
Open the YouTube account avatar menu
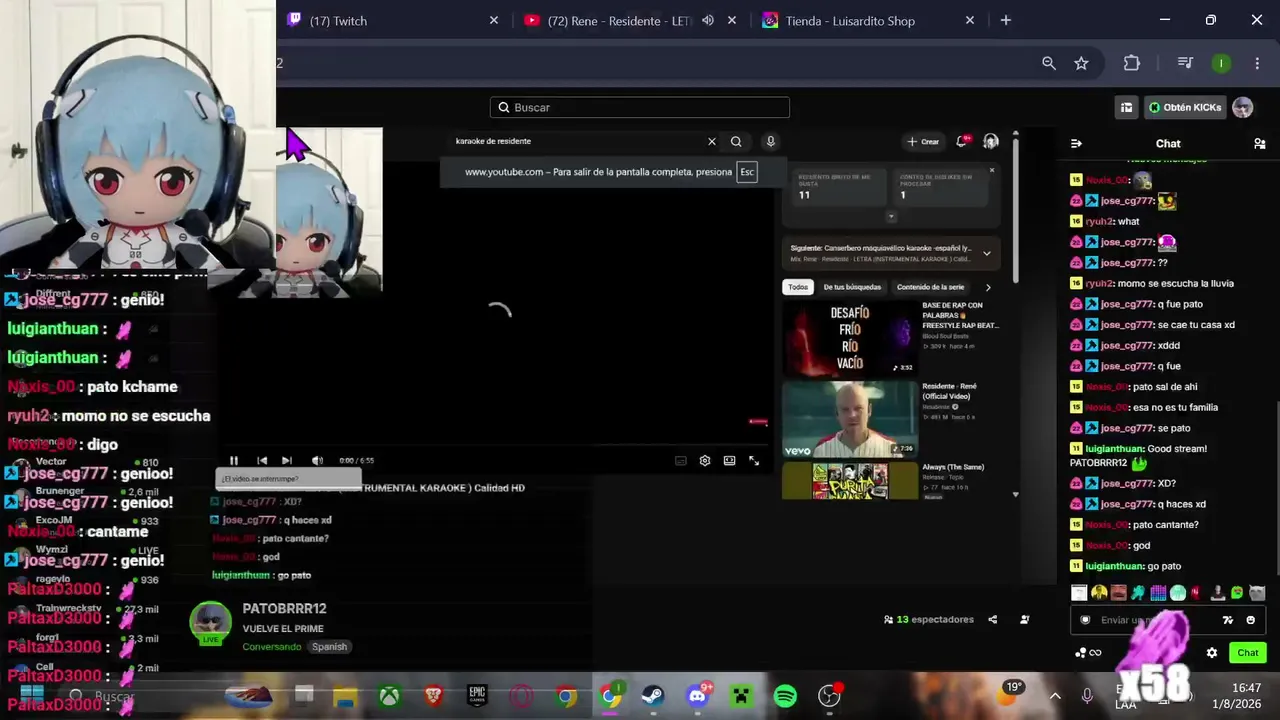pyautogui.click(x=991, y=142)
